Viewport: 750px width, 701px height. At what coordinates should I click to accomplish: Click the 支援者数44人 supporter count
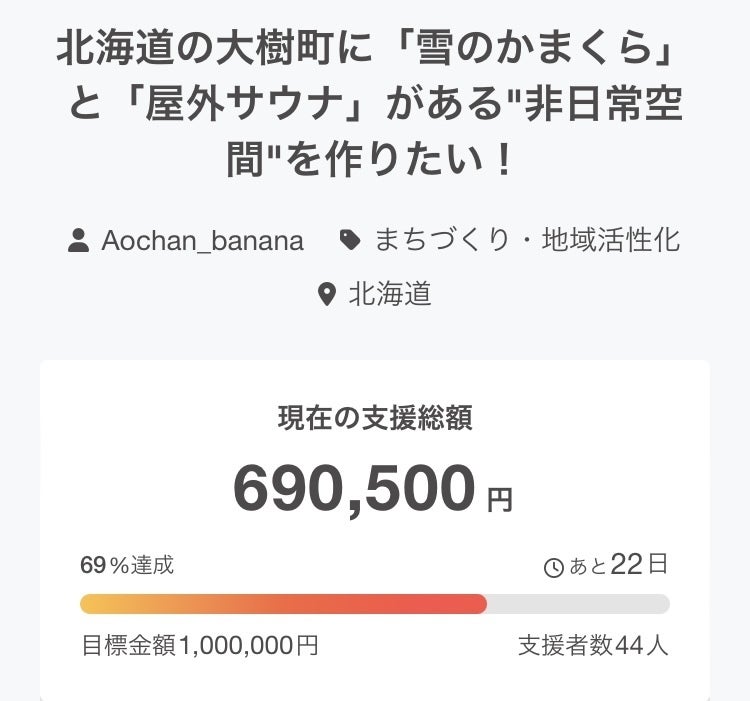(593, 646)
